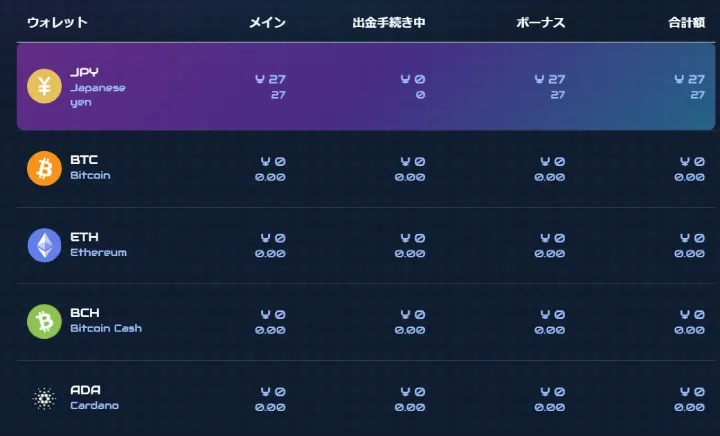This screenshot has width=720, height=436.
Task: Click the 出金手続き中 column header
Action: pyautogui.click(x=388, y=22)
